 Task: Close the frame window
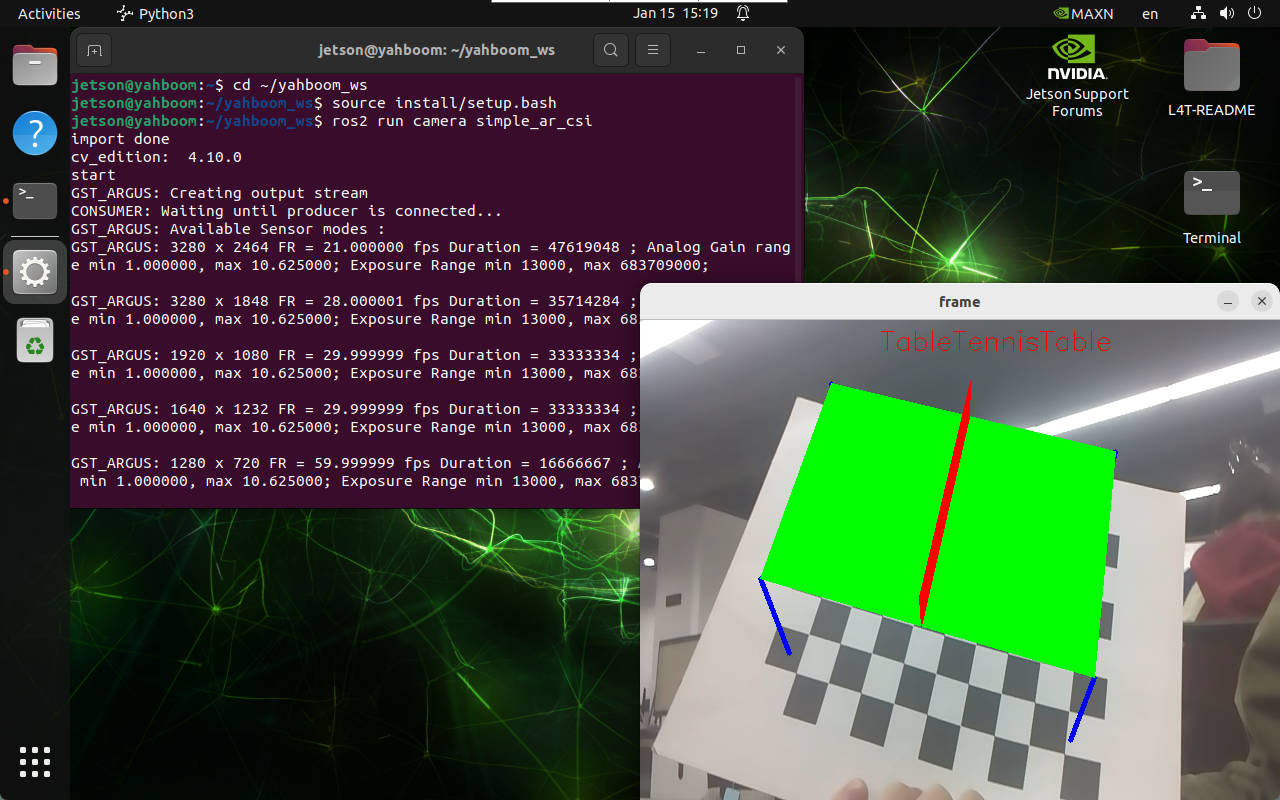(x=1262, y=302)
